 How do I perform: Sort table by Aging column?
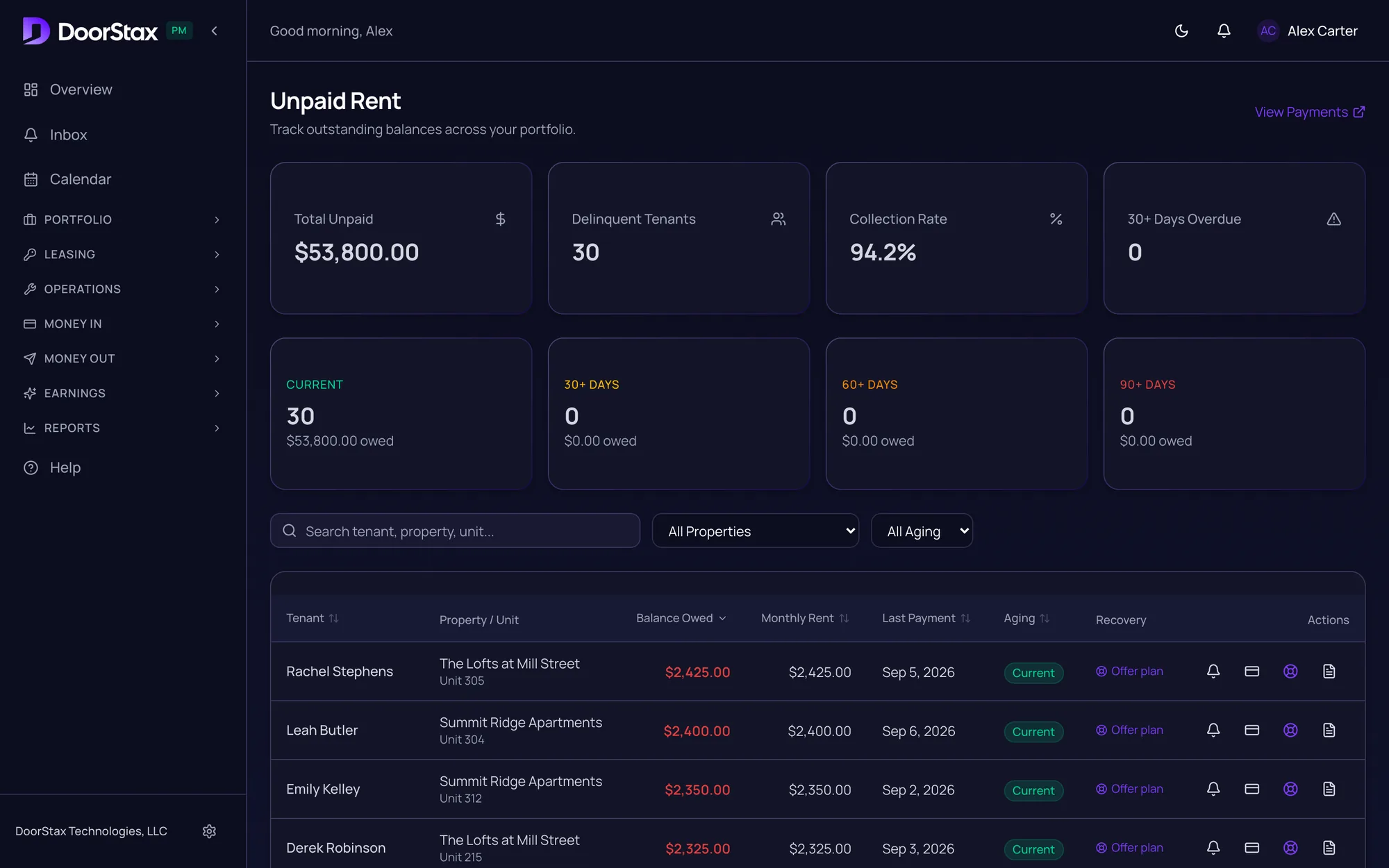coord(1026,618)
